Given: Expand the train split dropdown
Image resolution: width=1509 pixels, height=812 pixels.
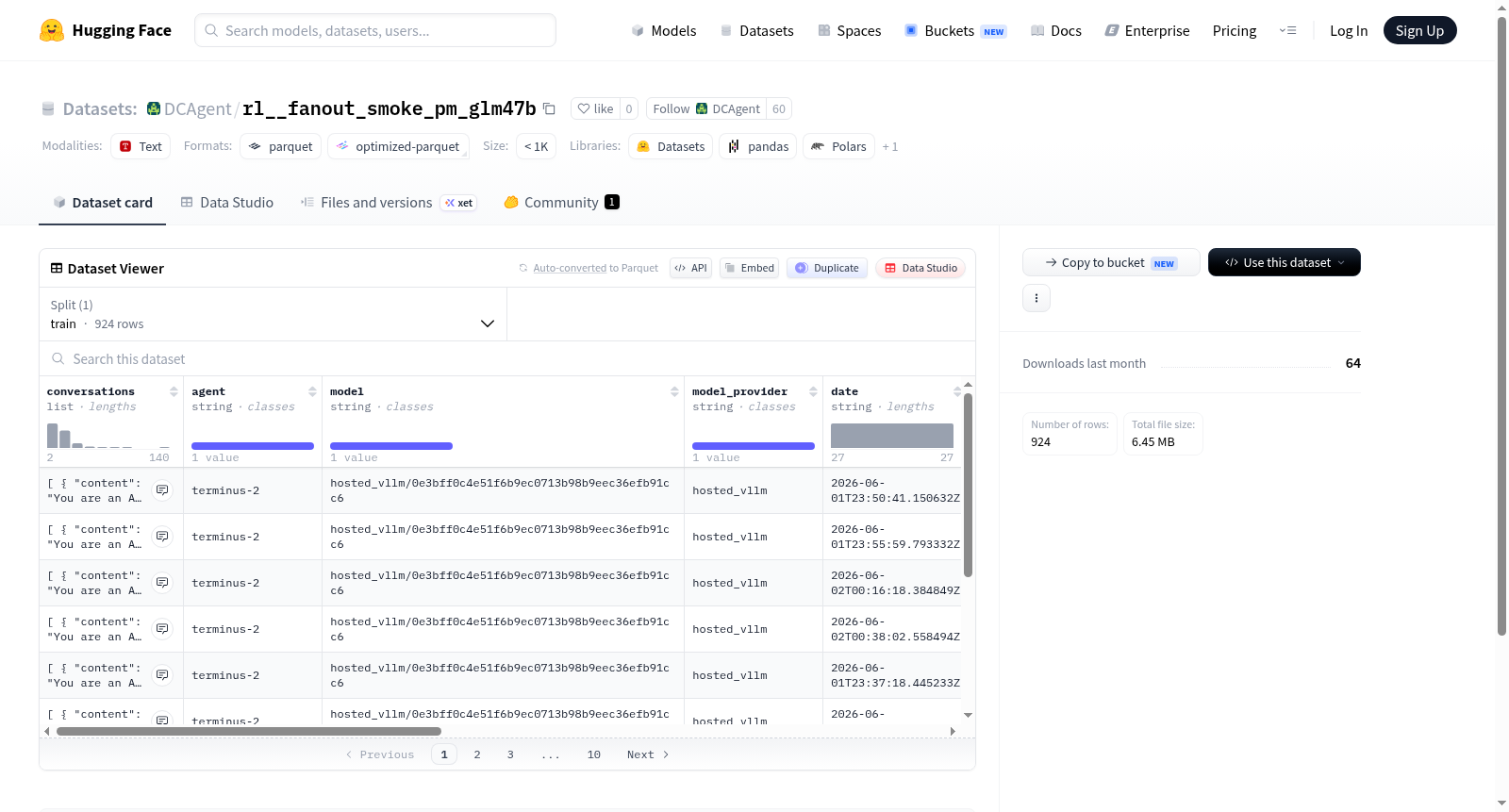Looking at the screenshot, I should coord(273,314).
